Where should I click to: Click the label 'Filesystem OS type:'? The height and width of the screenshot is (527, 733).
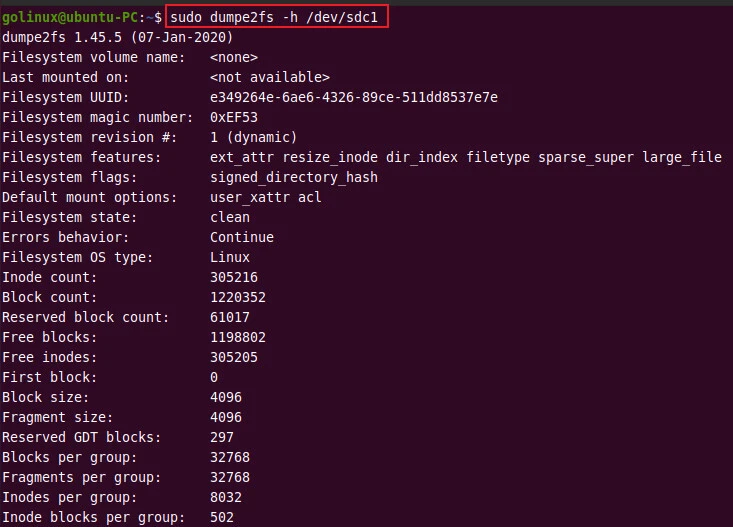[78, 258]
